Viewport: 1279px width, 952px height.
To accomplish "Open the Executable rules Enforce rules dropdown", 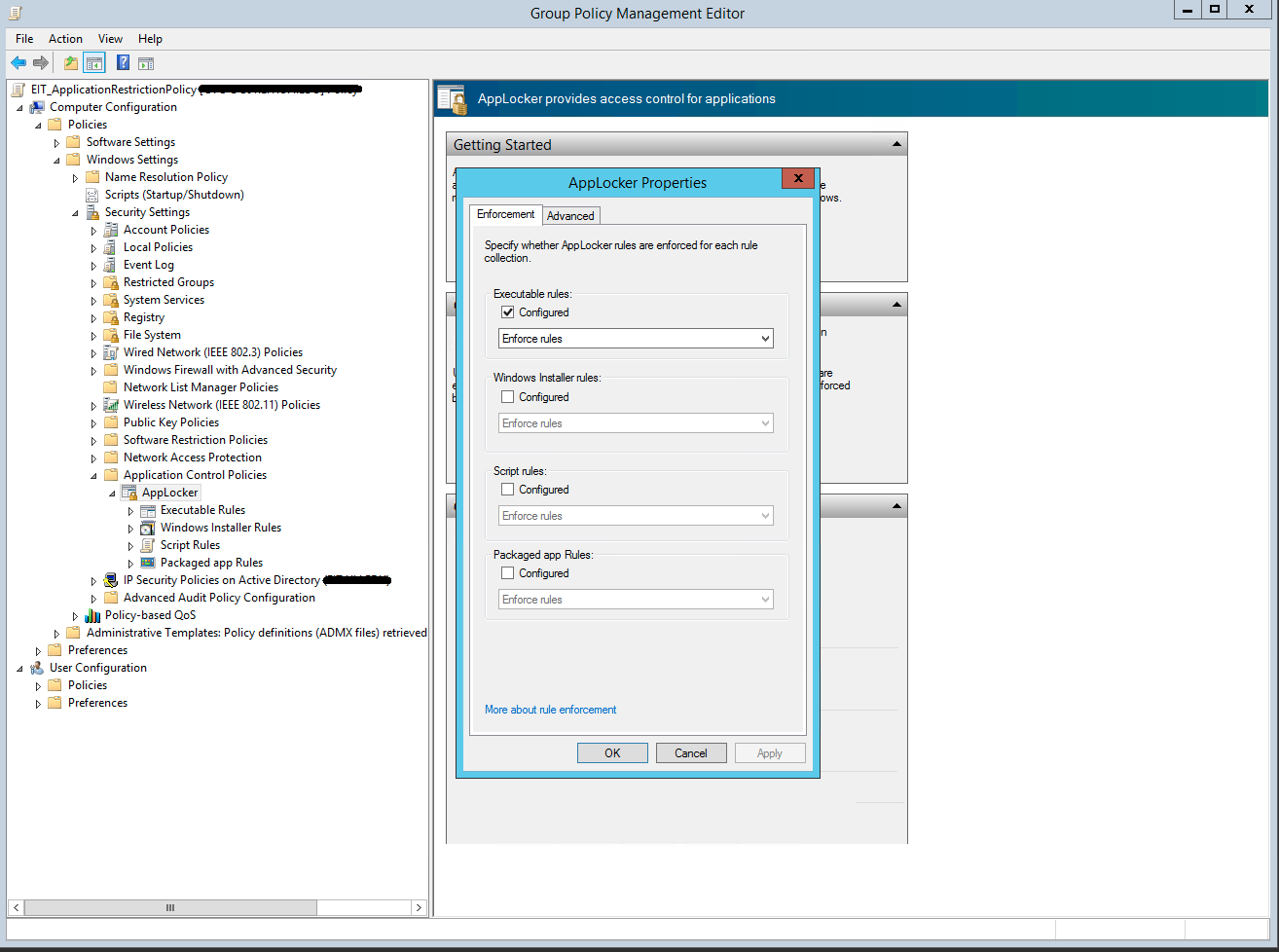I will [x=636, y=339].
